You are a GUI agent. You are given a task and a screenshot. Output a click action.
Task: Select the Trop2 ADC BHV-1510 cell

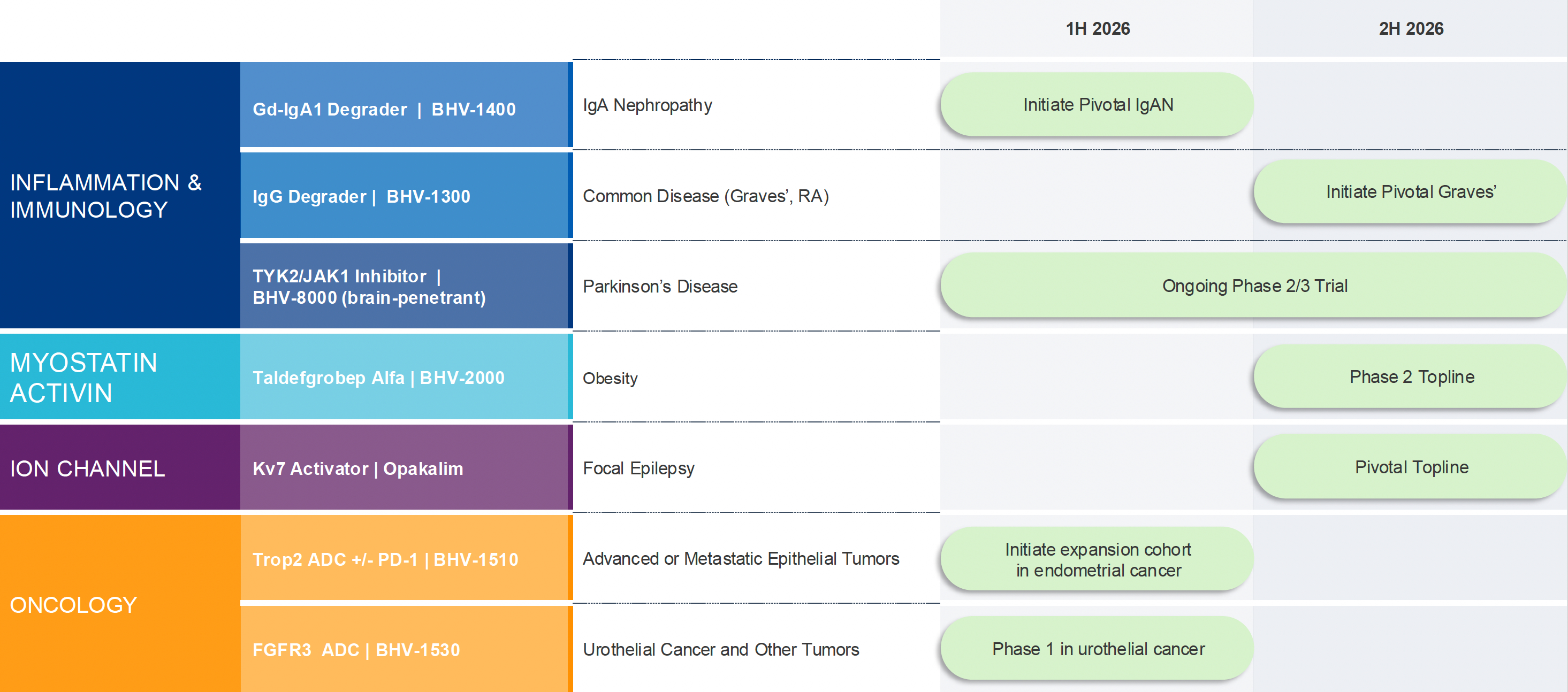click(405, 559)
